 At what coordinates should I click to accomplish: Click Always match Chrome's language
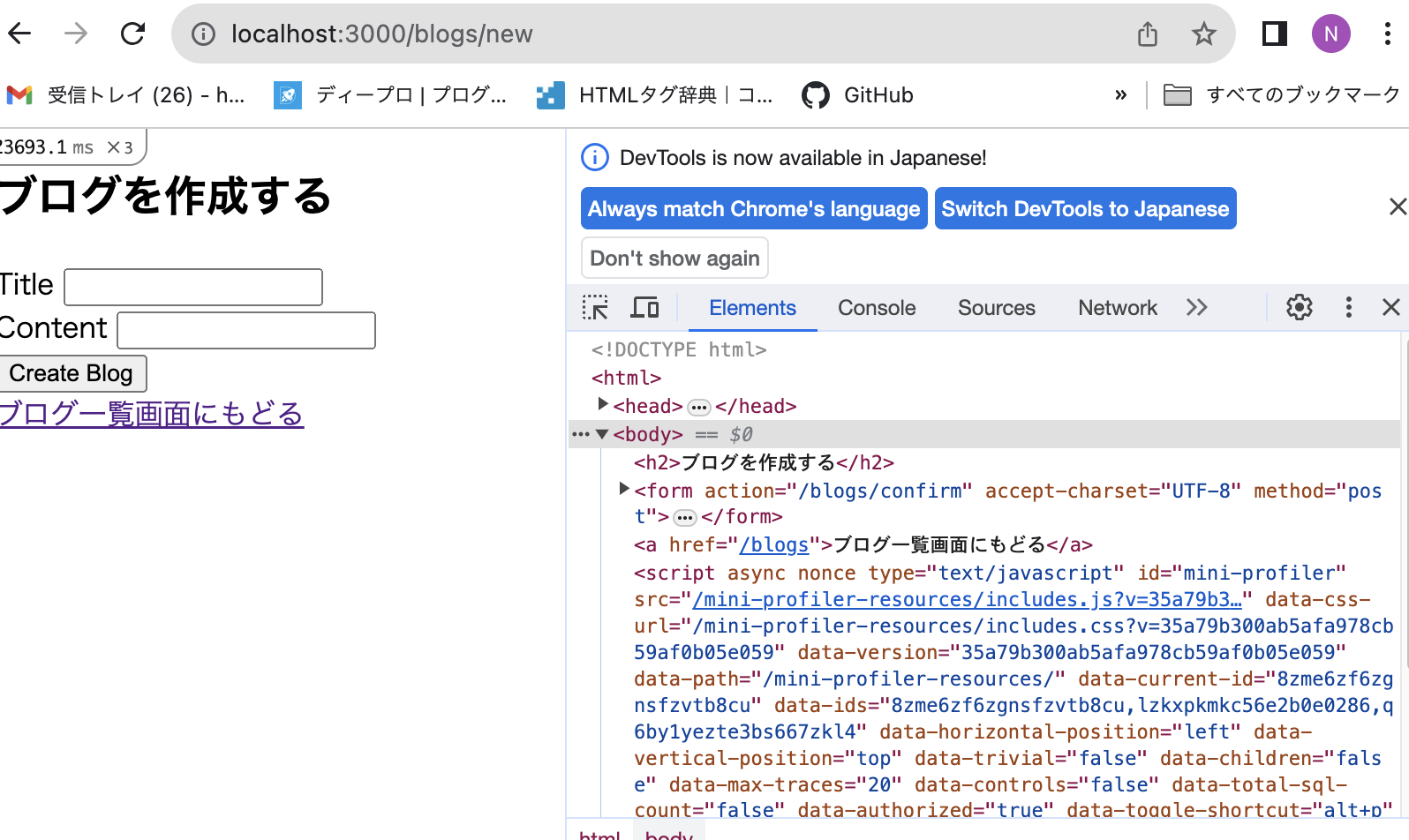(x=754, y=208)
